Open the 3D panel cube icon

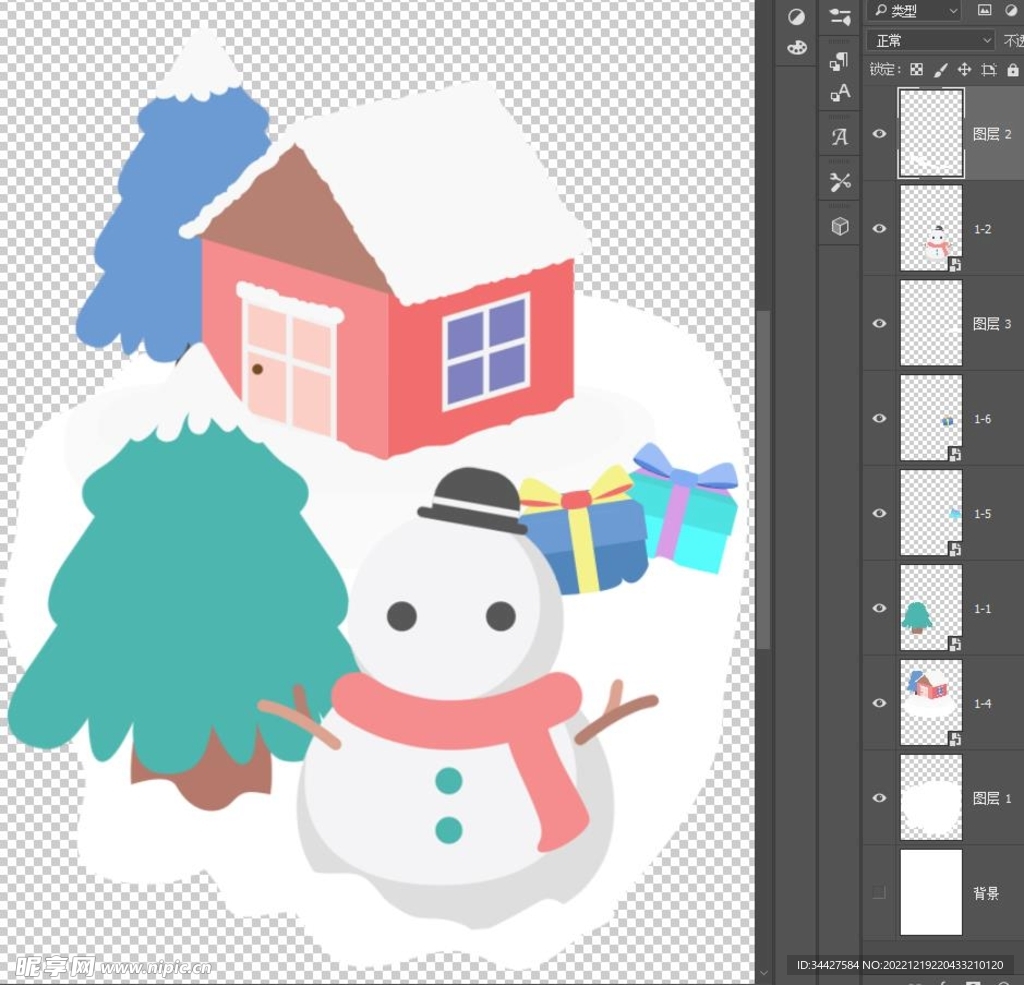click(840, 227)
